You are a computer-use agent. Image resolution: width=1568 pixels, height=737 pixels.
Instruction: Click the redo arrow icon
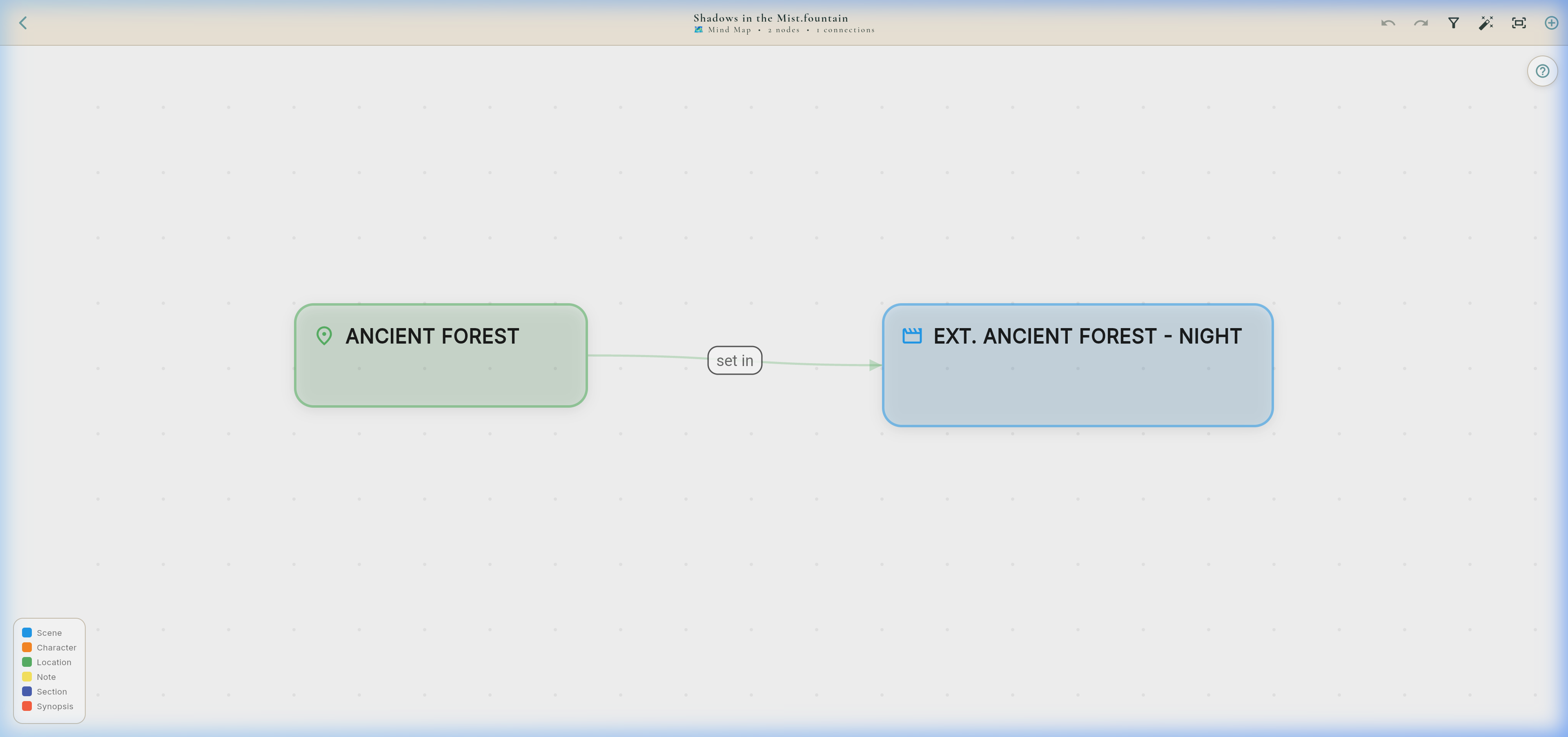(1421, 23)
